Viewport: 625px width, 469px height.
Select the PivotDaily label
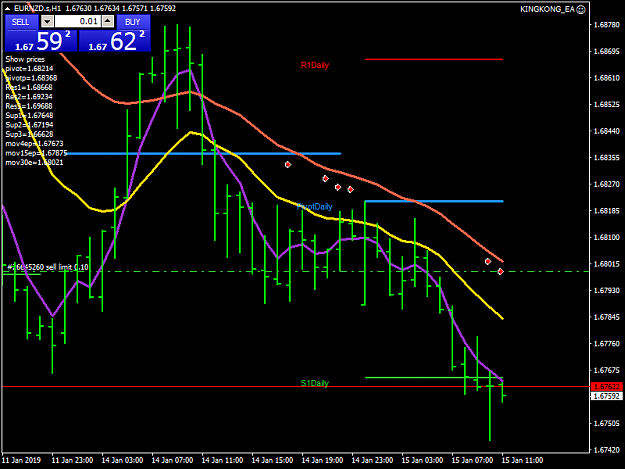tap(314, 206)
